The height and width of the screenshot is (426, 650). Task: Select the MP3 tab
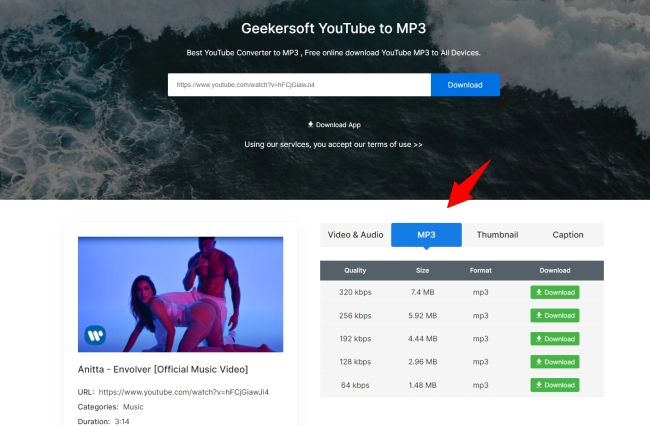[x=426, y=235]
